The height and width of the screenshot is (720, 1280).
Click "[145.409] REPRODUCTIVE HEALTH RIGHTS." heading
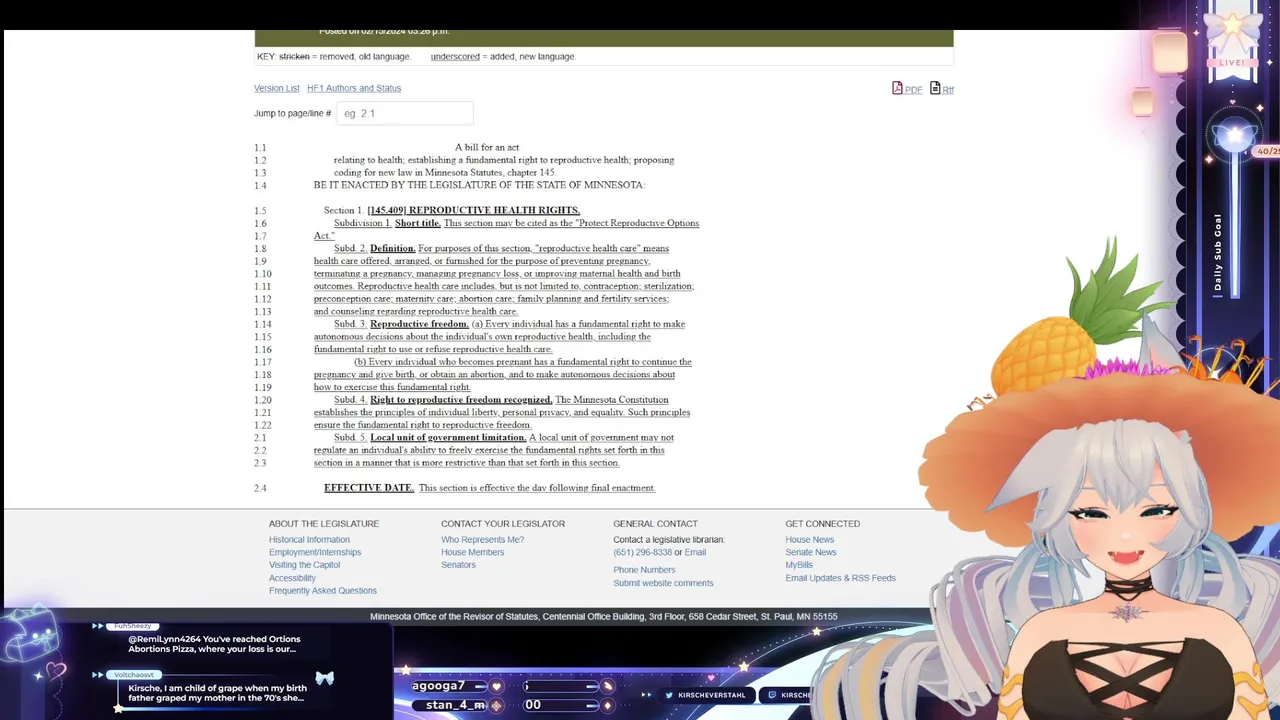tap(473, 210)
